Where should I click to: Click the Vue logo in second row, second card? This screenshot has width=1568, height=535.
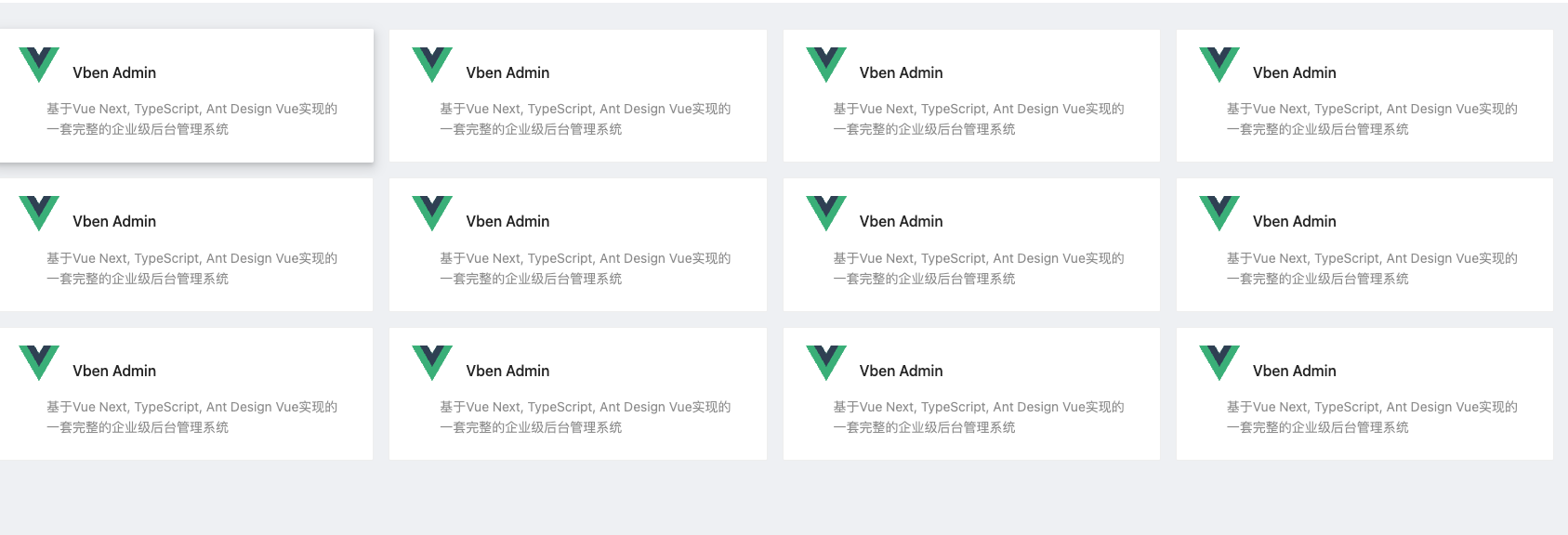coord(432,212)
